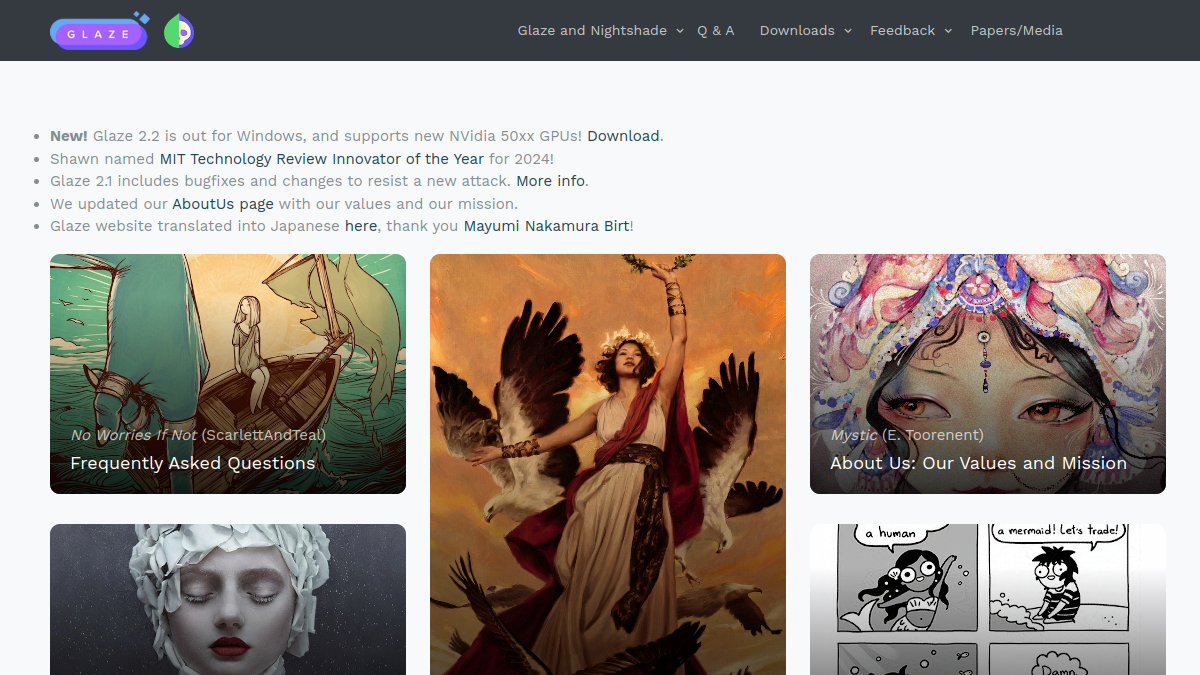Expand the Feedback menu chevron
The image size is (1200, 675).
point(948,31)
